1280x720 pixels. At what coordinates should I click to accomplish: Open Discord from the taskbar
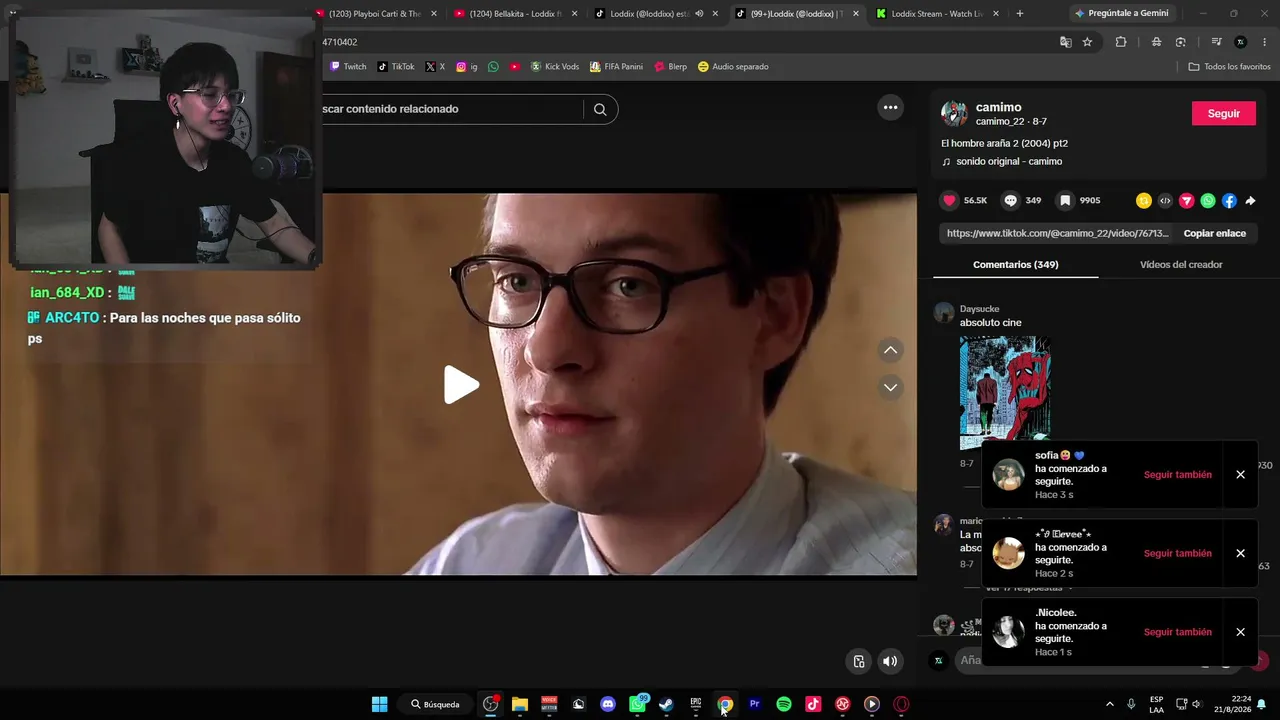pos(608,704)
